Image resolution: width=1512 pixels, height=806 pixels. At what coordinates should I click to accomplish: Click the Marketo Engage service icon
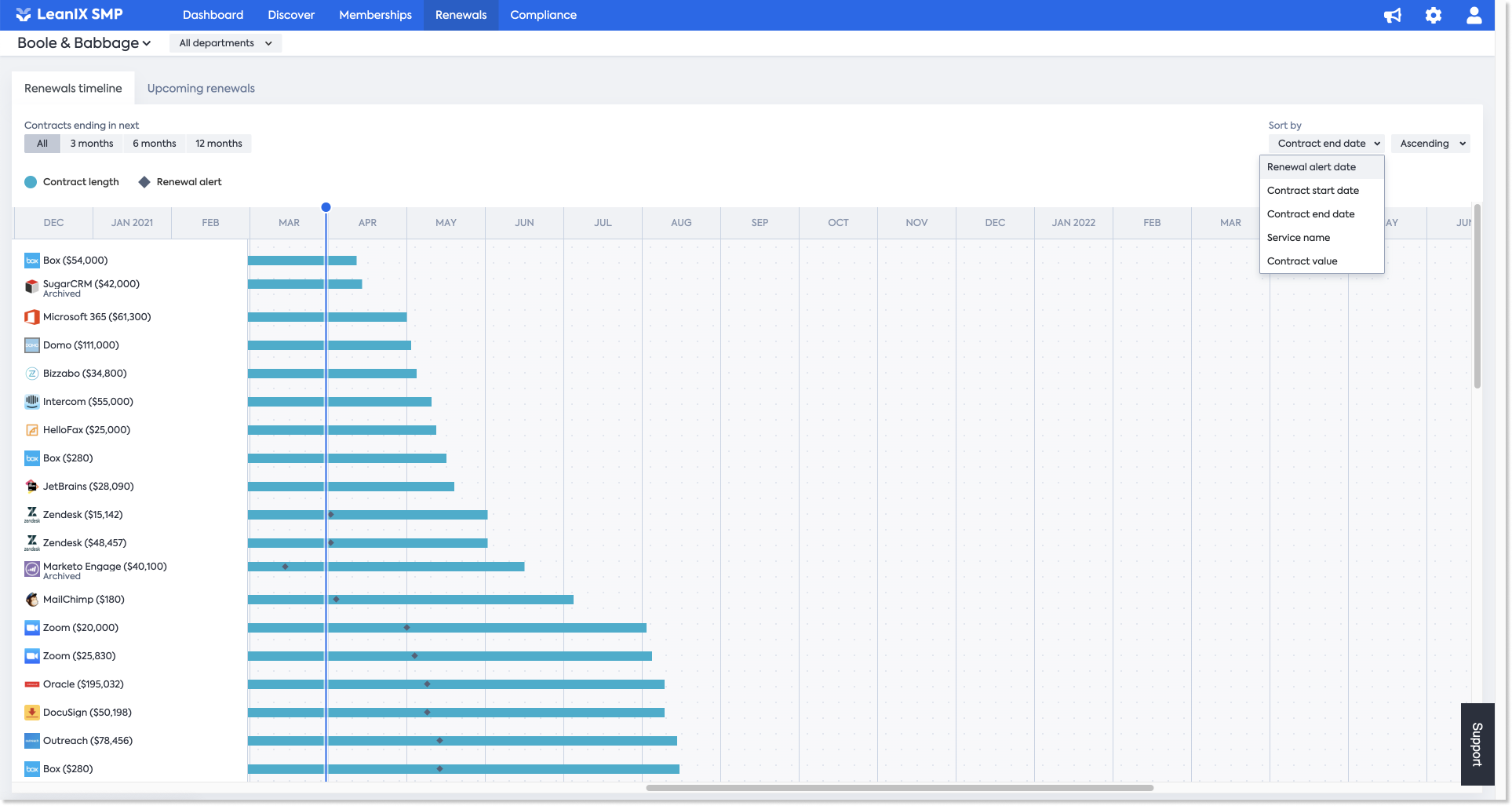tap(32, 570)
